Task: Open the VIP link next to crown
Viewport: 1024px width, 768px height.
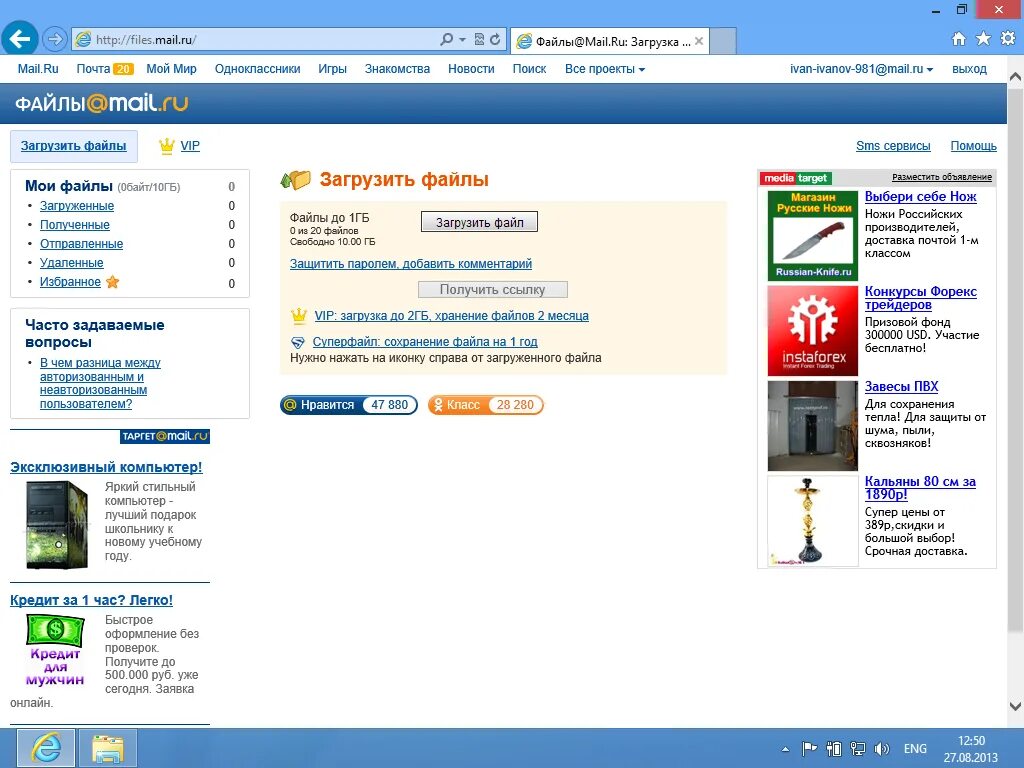Action: coord(190,146)
